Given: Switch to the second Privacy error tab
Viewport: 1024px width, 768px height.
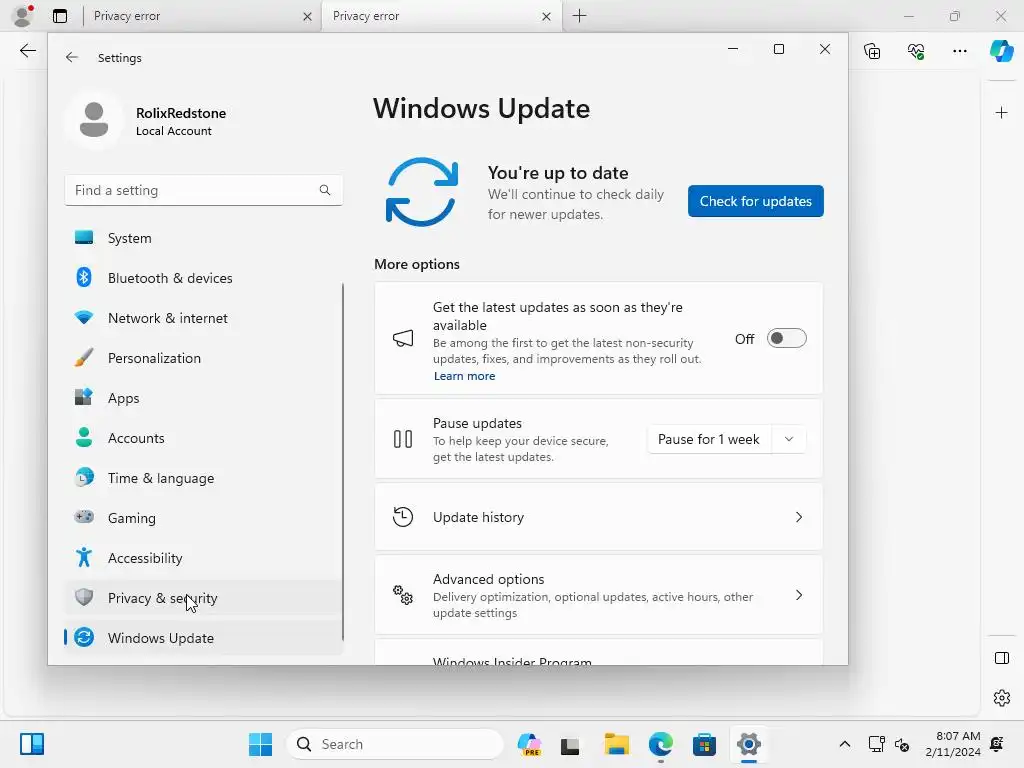Looking at the screenshot, I should tap(441, 16).
